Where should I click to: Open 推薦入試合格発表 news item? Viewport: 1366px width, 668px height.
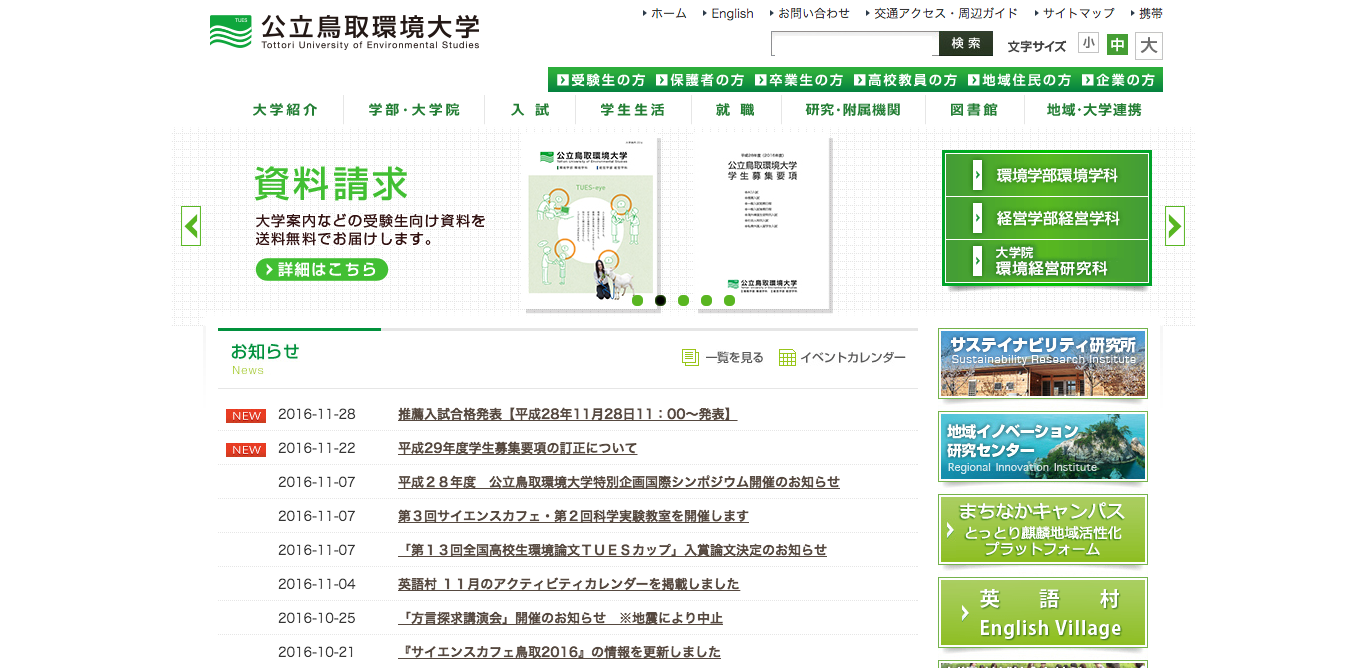(x=567, y=414)
